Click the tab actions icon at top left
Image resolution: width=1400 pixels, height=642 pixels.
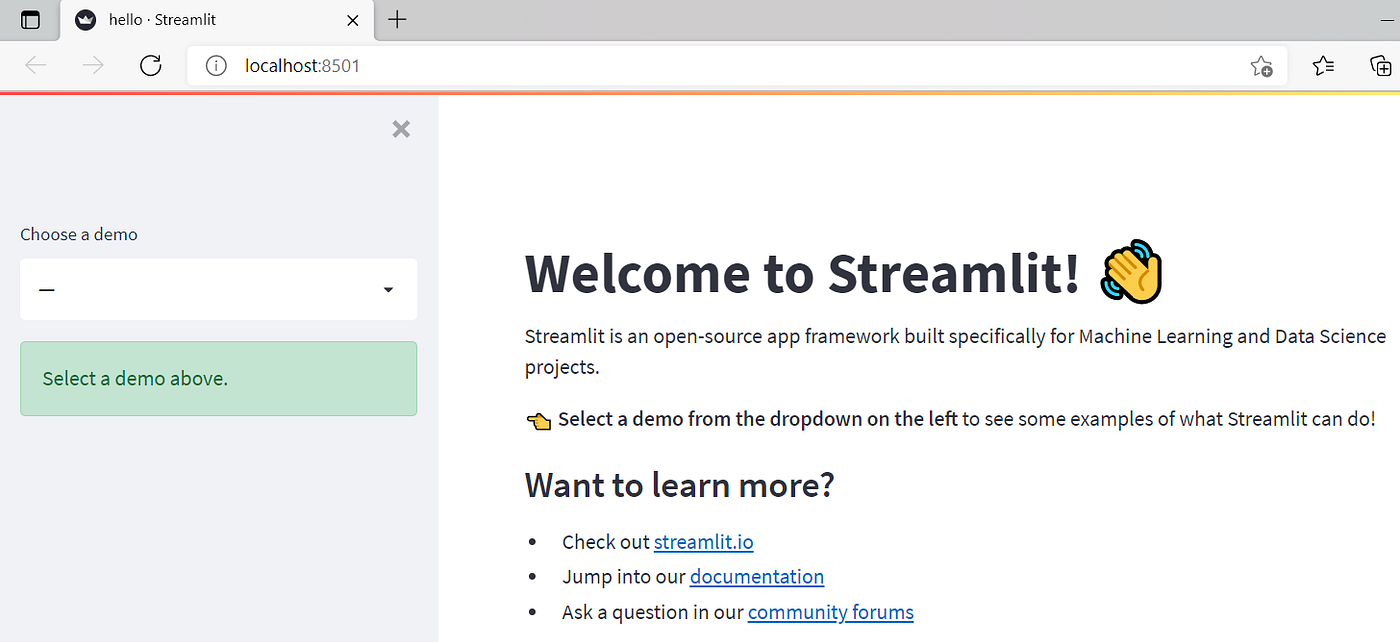(29, 19)
